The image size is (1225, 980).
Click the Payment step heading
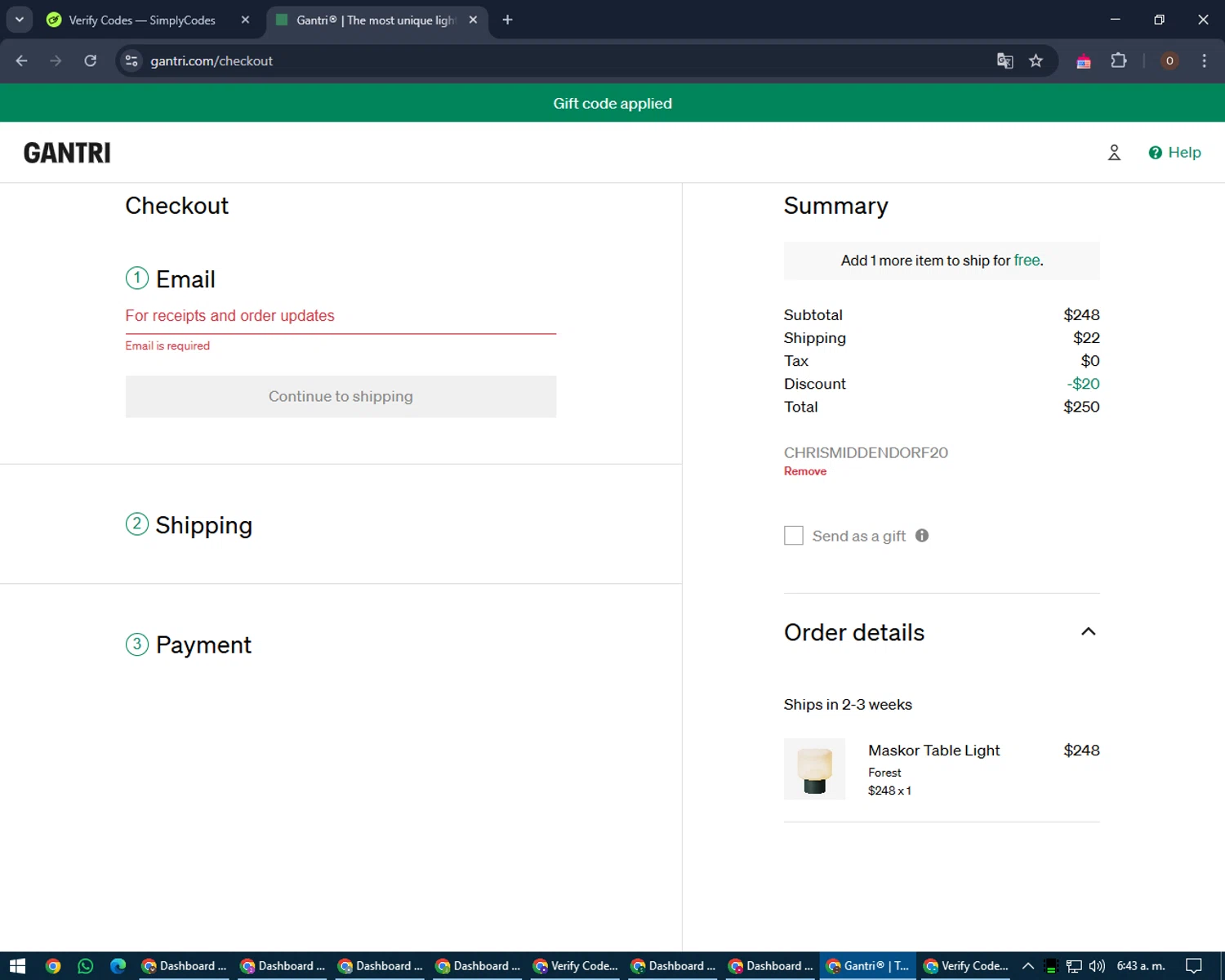coord(203,644)
